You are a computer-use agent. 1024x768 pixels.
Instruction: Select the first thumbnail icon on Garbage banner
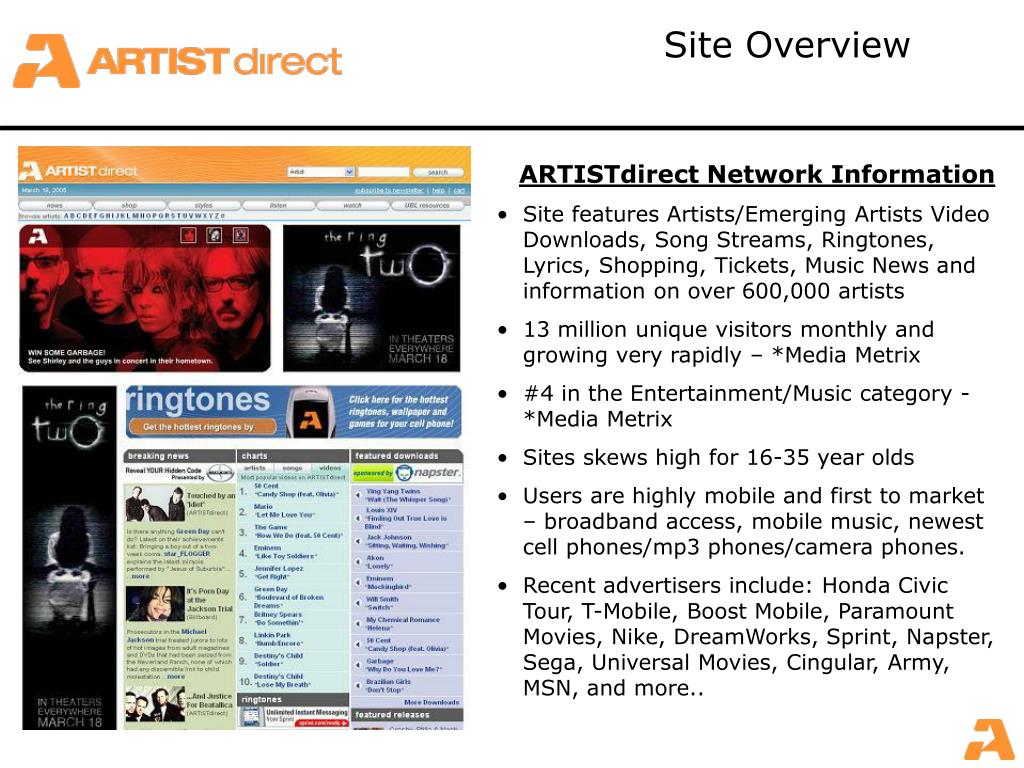(x=189, y=235)
